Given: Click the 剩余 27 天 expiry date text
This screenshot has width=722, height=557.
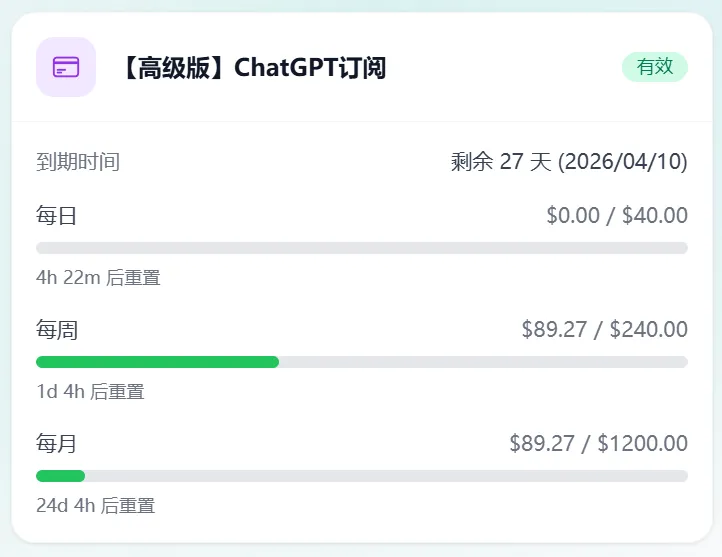Looking at the screenshot, I should click(x=568, y=162).
